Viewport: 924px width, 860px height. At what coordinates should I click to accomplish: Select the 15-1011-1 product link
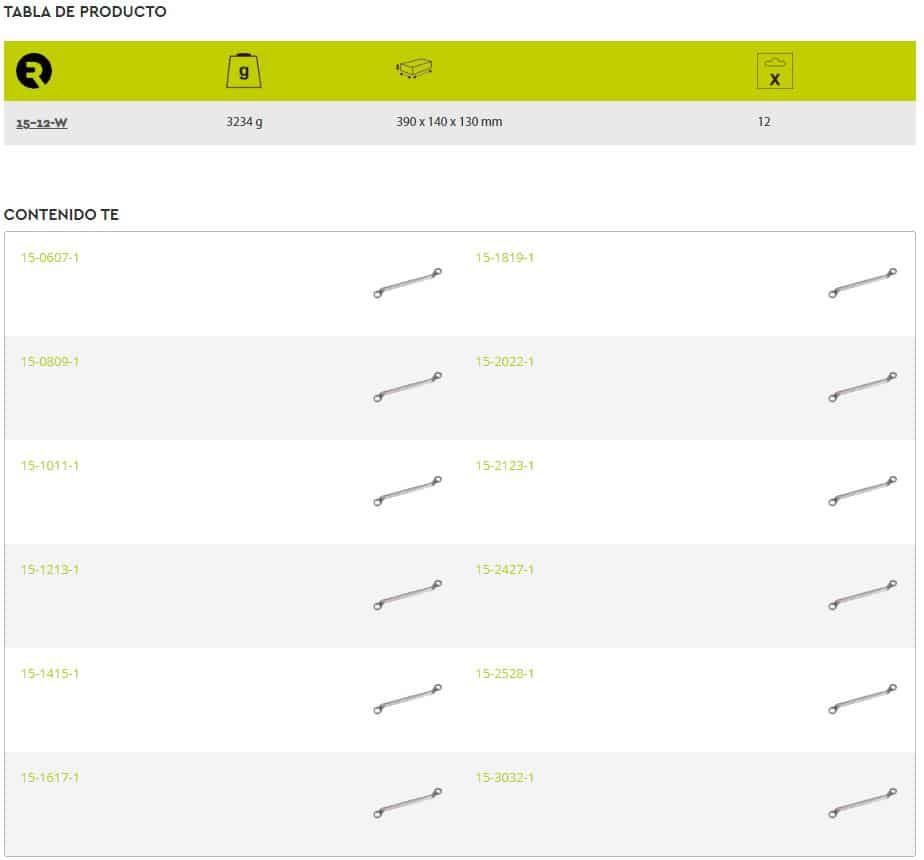pyautogui.click(x=50, y=466)
